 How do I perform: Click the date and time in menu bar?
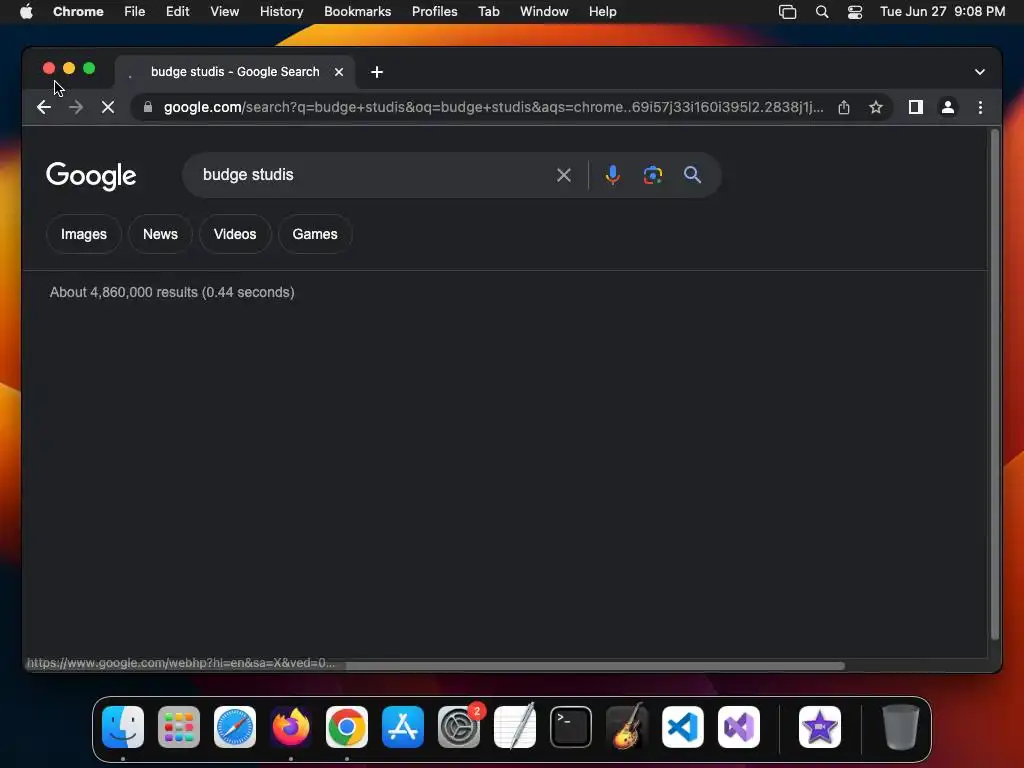tap(942, 12)
